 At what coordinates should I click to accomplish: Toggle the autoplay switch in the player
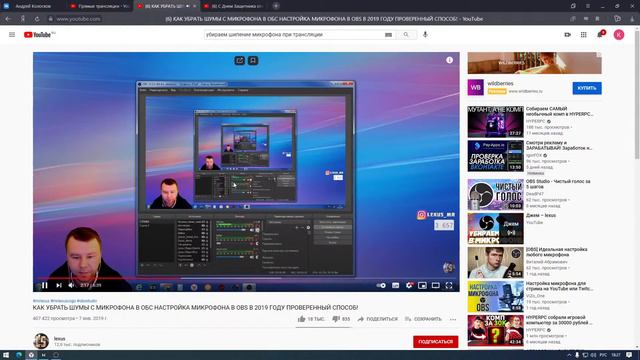click(381, 285)
